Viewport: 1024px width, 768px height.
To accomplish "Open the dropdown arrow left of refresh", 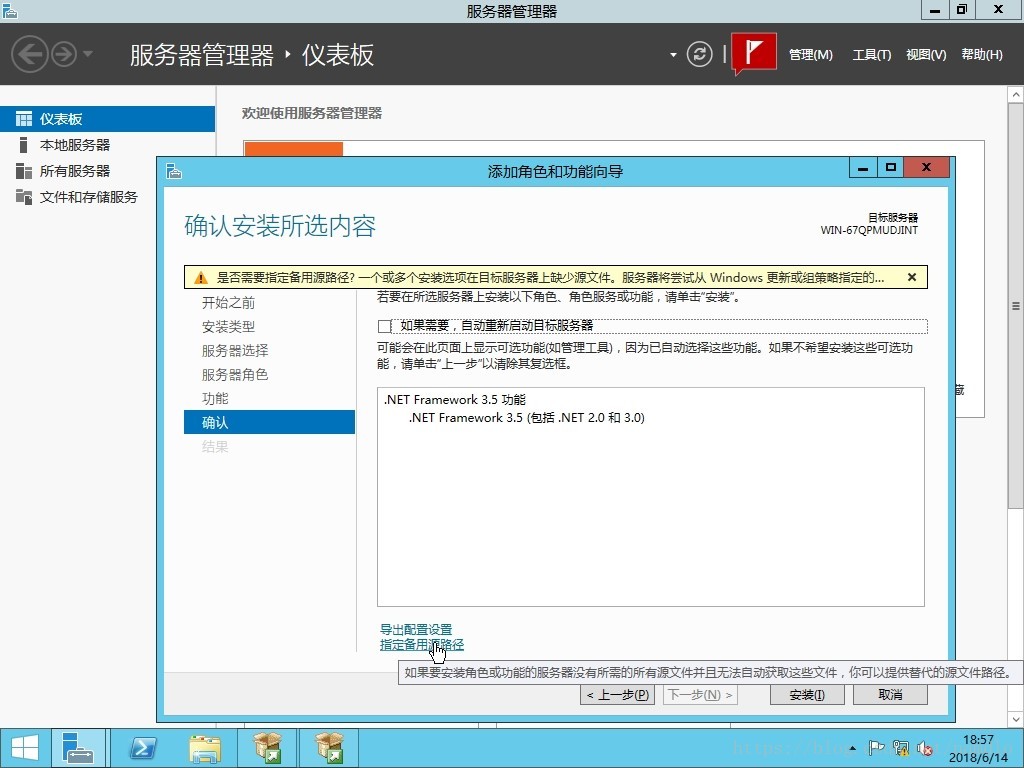I will click(673, 55).
